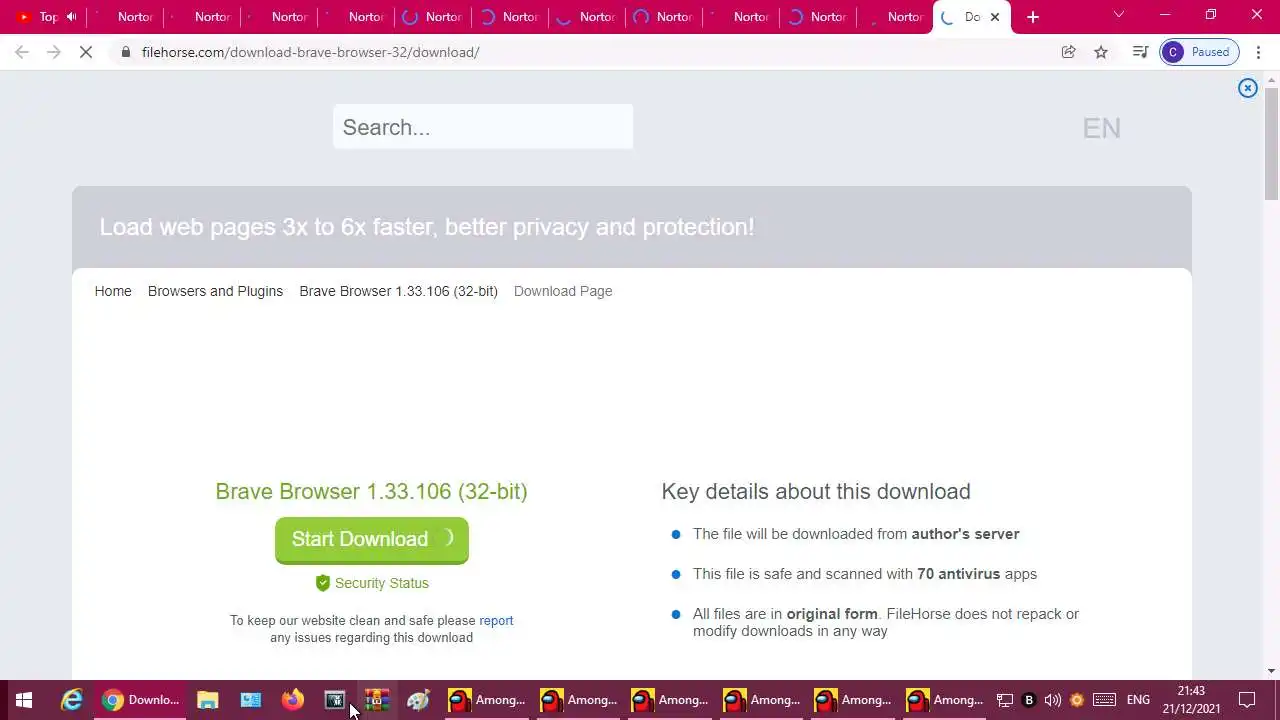Click the page vertical scrollbar thumb

(1272, 144)
